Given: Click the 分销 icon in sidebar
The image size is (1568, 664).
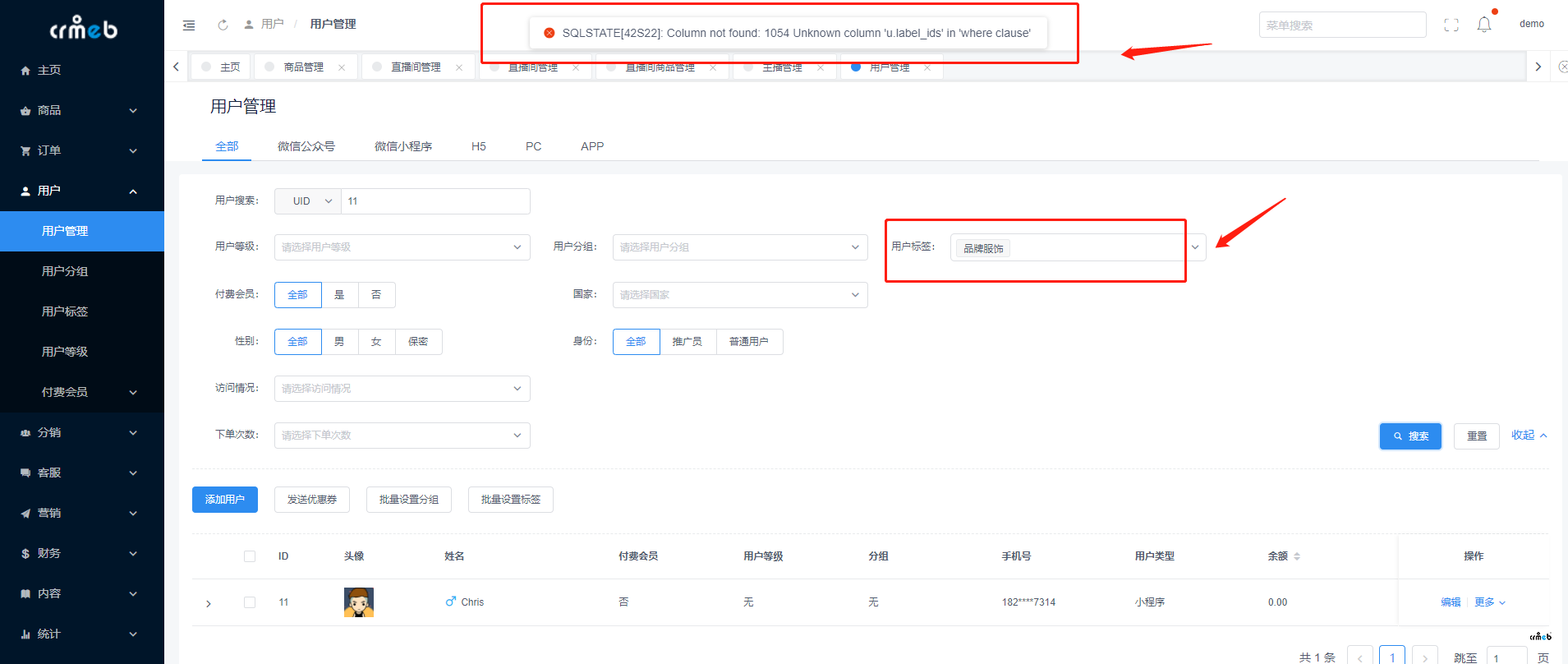Looking at the screenshot, I should [25, 433].
